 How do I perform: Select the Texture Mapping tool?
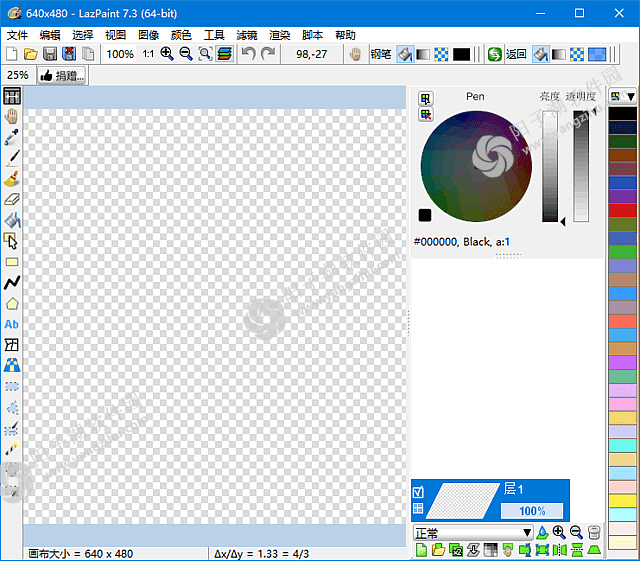tap(12, 365)
